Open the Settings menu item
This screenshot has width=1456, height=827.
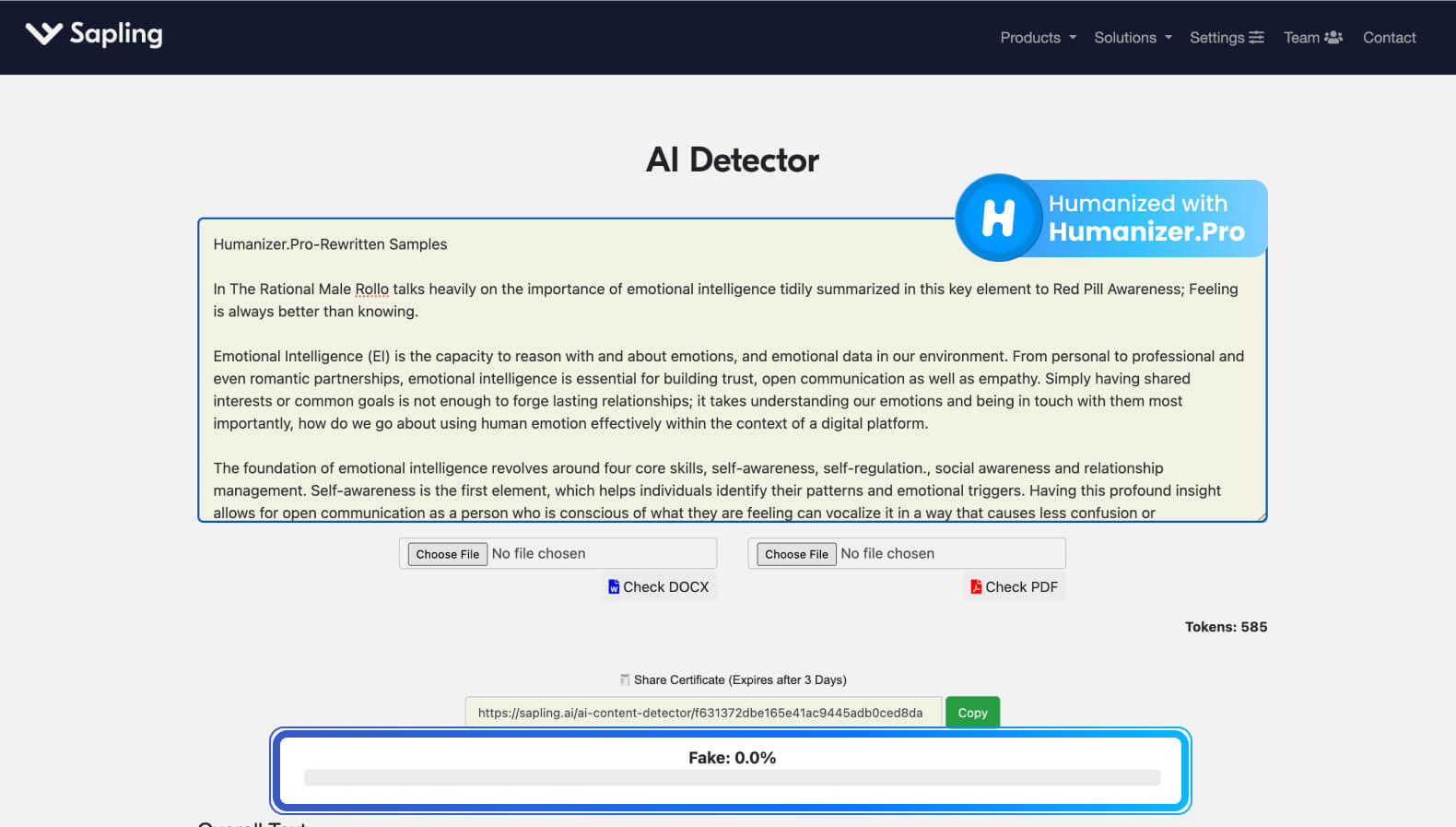coord(1227,38)
